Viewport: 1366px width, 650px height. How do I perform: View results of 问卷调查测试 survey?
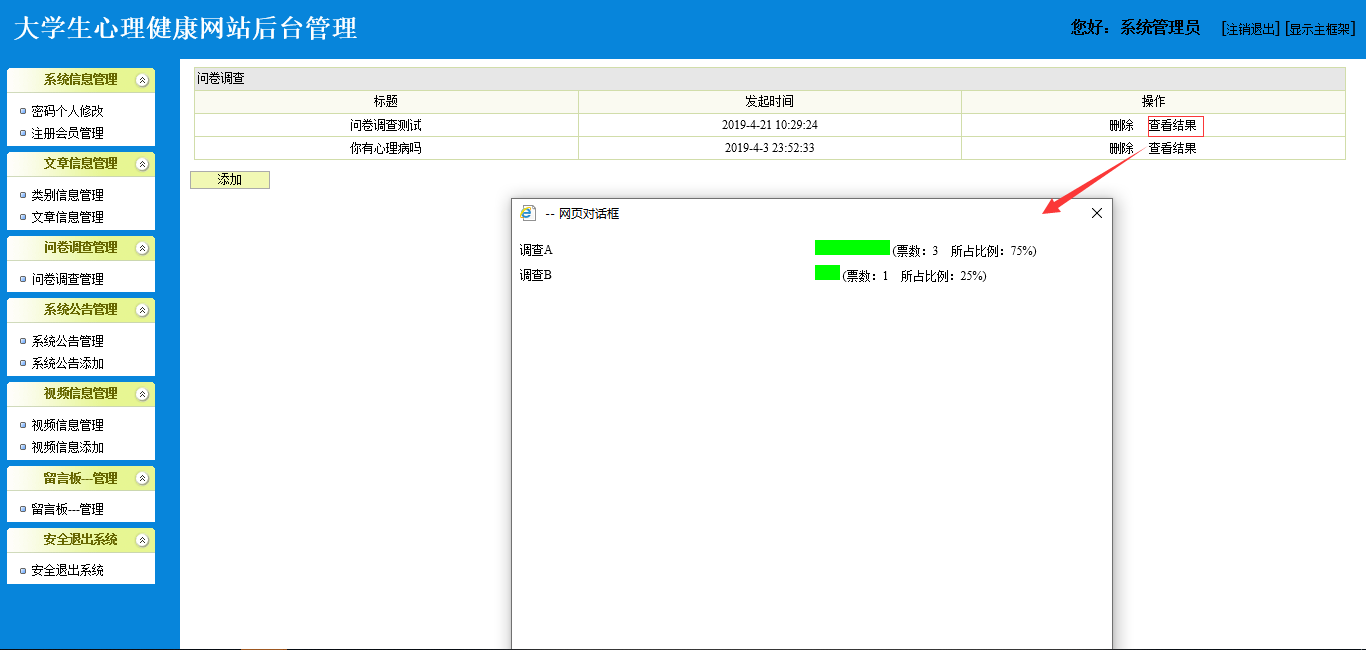[x=1172, y=126]
